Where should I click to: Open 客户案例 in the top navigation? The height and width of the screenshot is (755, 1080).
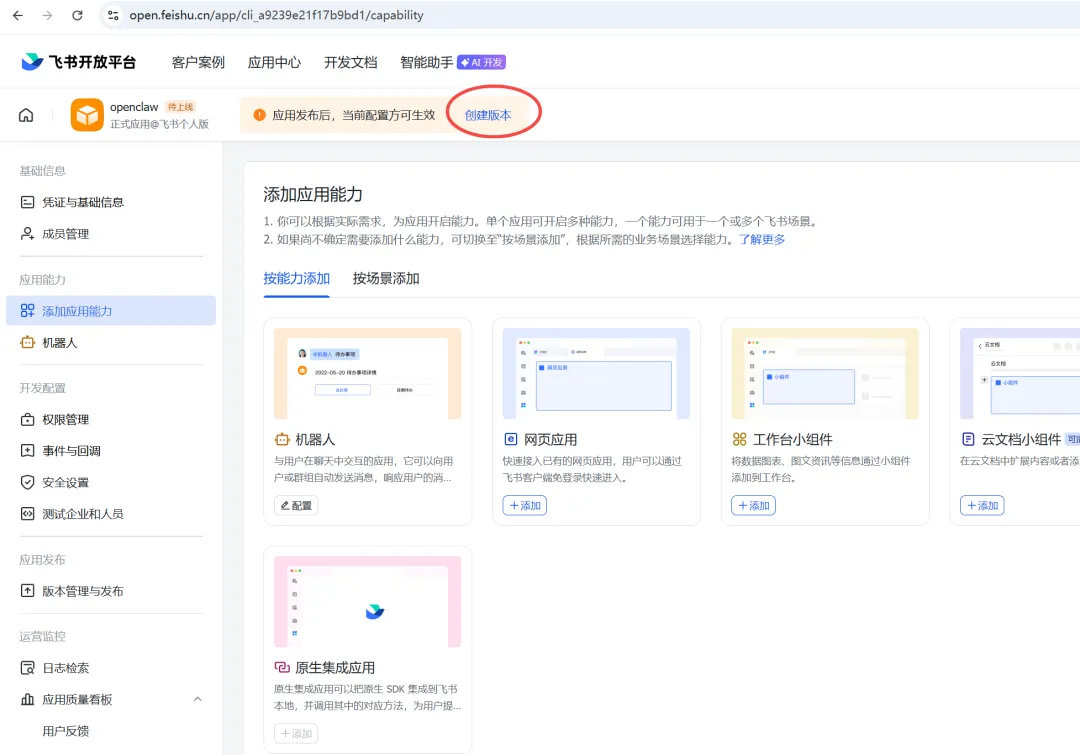pos(198,63)
